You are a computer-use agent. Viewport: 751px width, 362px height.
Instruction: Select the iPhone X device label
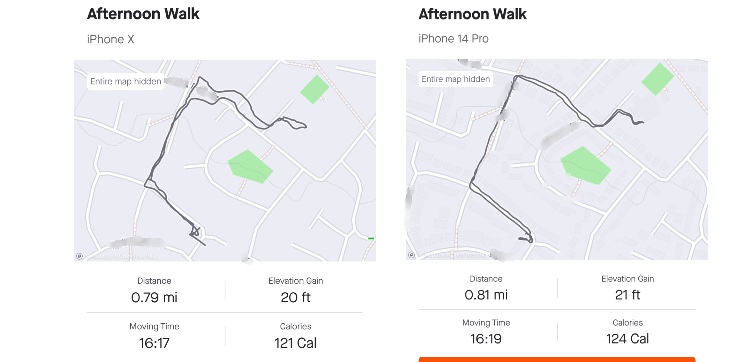(x=111, y=39)
